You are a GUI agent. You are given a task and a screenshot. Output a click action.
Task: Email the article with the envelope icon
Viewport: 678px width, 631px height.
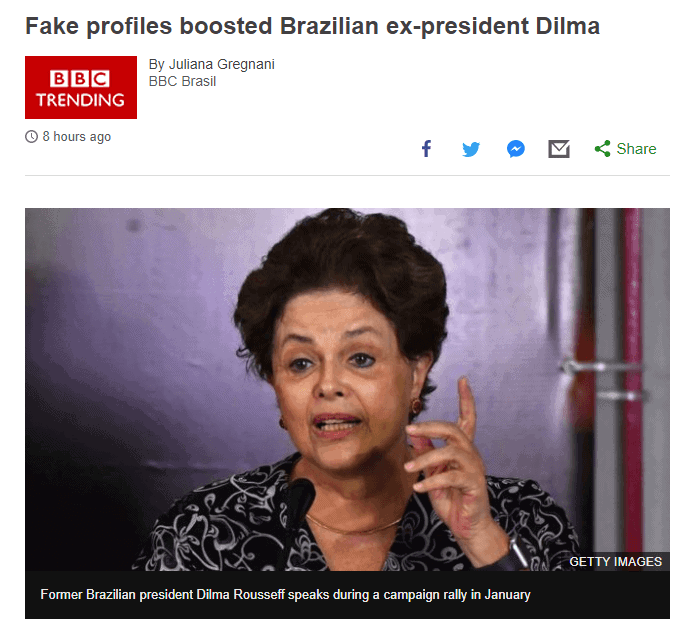[559, 149]
